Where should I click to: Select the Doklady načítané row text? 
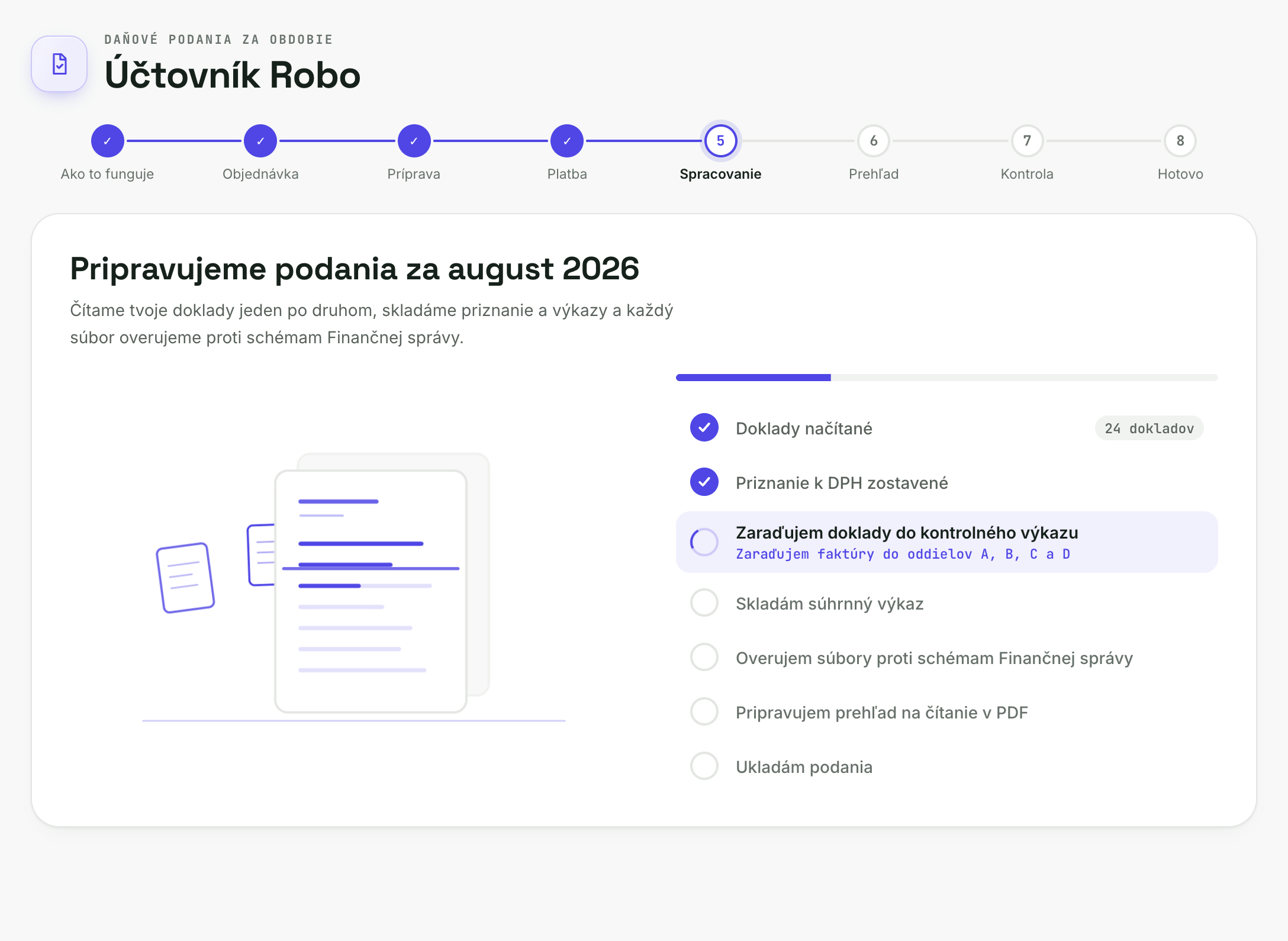pyautogui.click(x=804, y=428)
